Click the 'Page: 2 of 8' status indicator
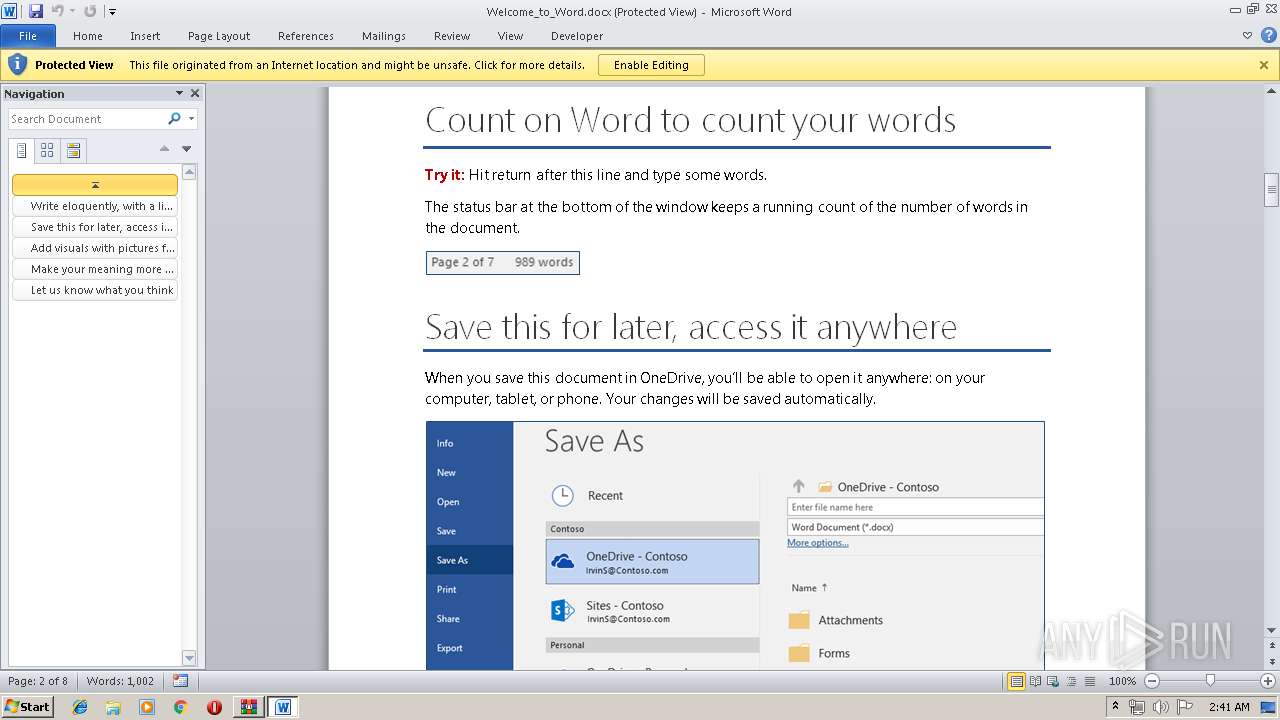This screenshot has width=1280, height=720. click(38, 681)
